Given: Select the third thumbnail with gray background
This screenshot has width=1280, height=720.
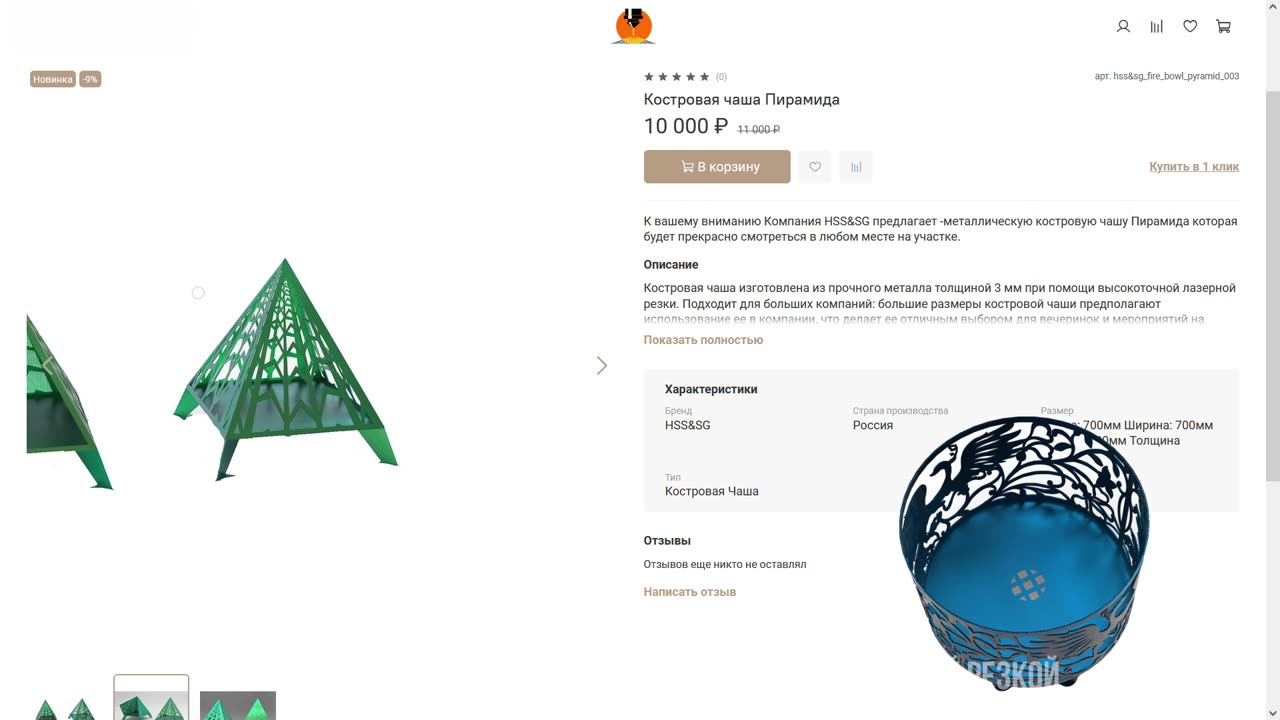Looking at the screenshot, I should (238, 705).
